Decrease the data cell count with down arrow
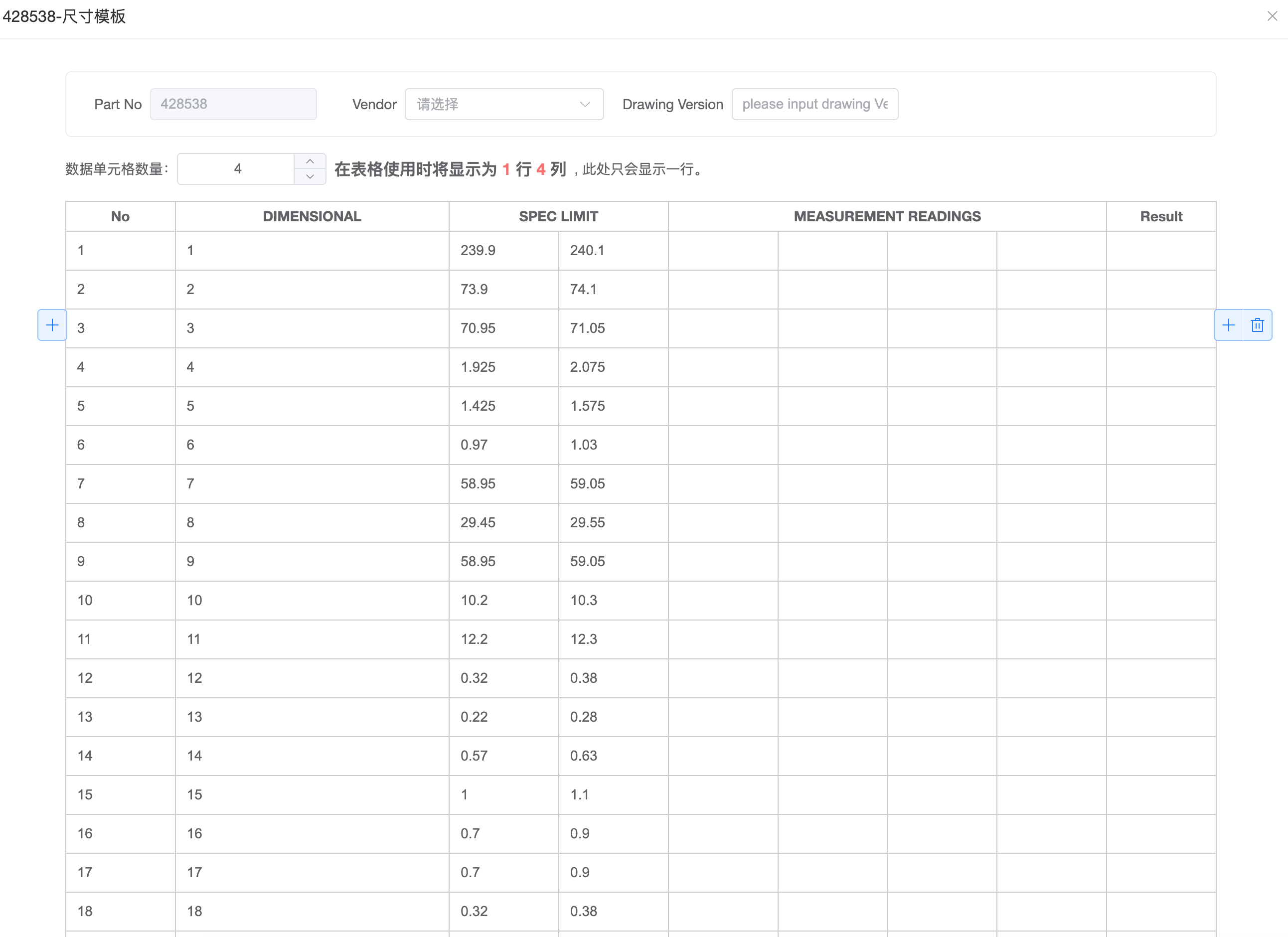 tap(310, 176)
